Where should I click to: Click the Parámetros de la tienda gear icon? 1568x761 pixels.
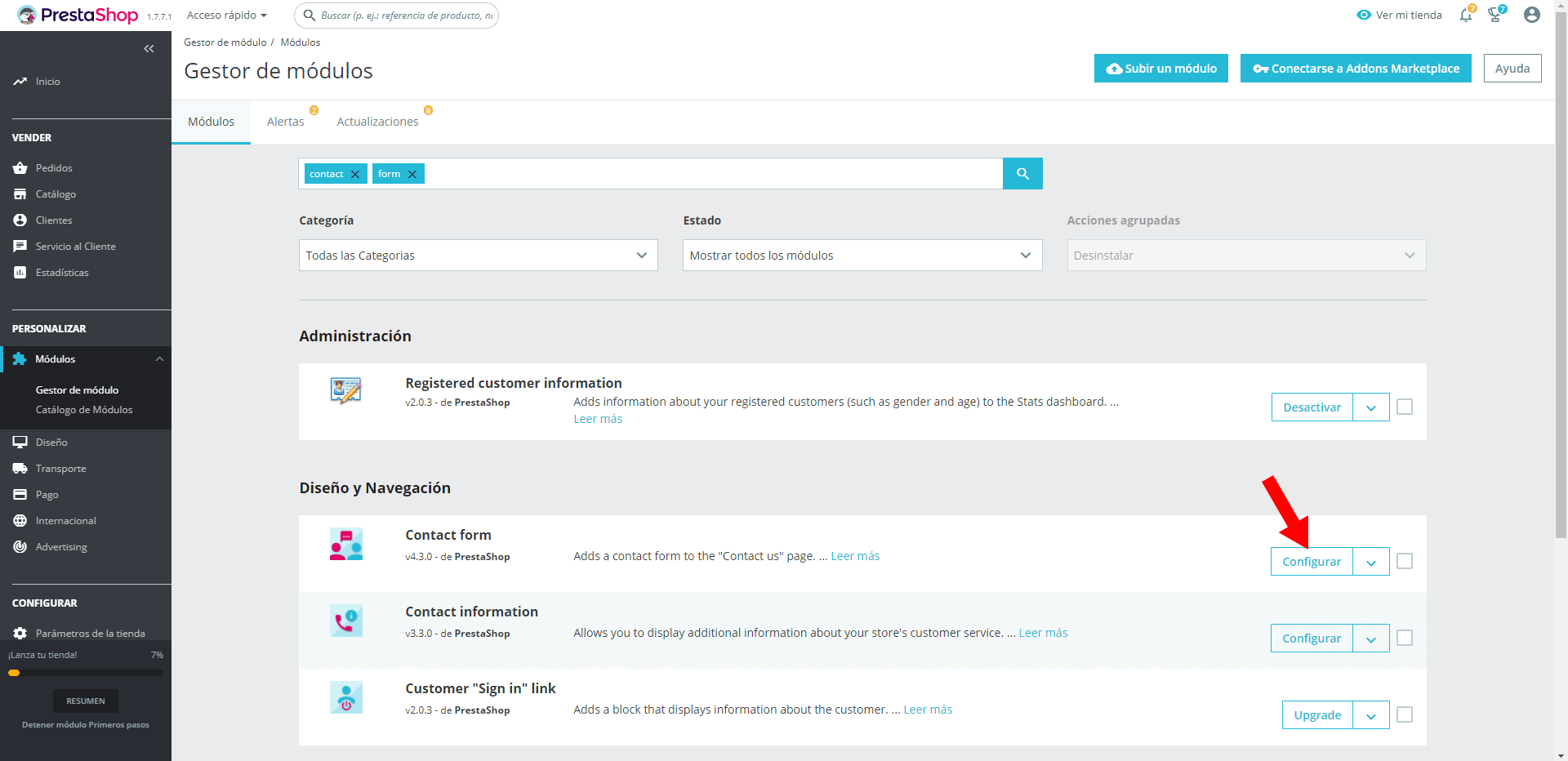pyautogui.click(x=20, y=634)
